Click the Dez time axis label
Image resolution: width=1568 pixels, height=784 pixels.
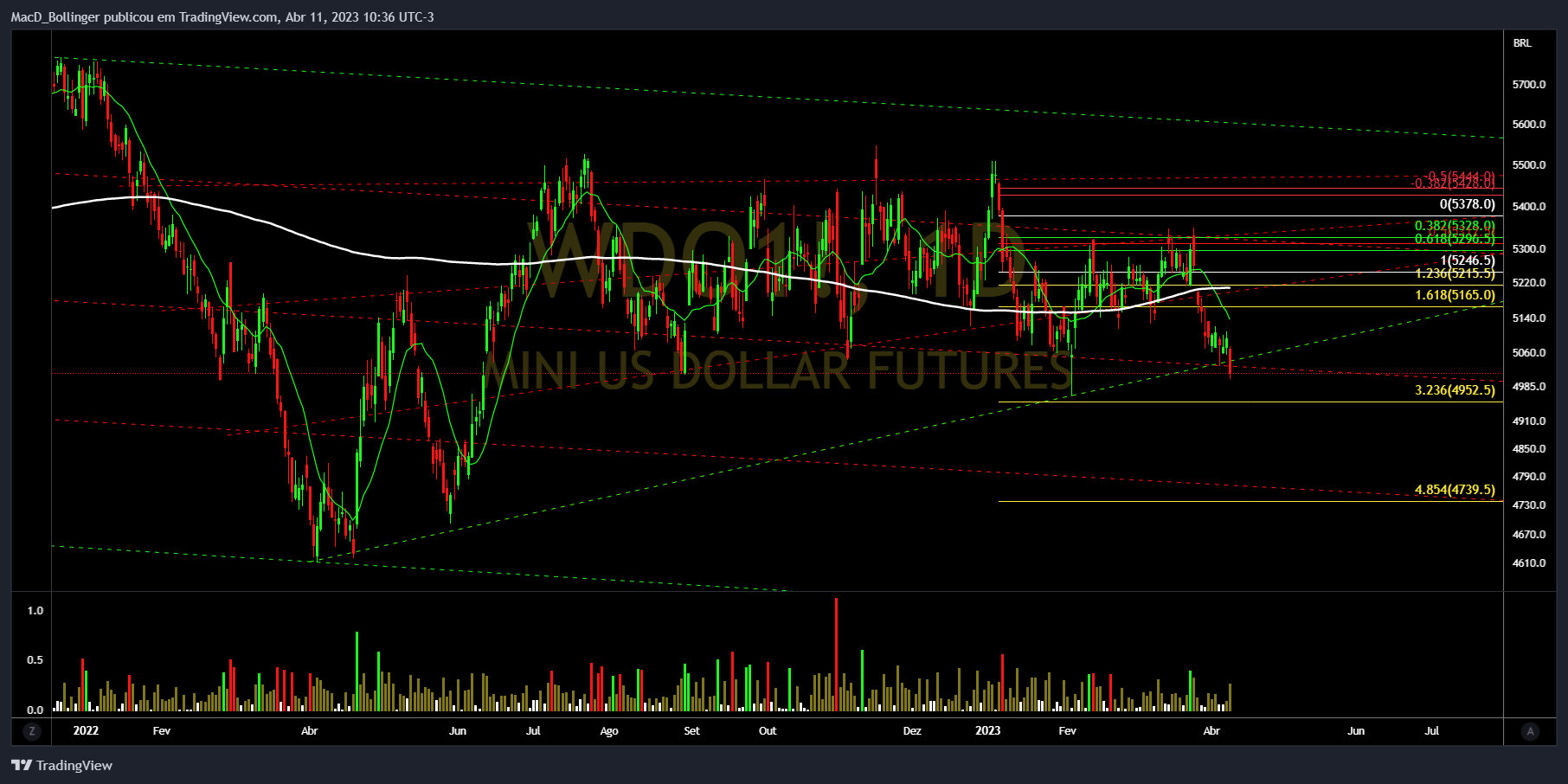[x=912, y=731]
